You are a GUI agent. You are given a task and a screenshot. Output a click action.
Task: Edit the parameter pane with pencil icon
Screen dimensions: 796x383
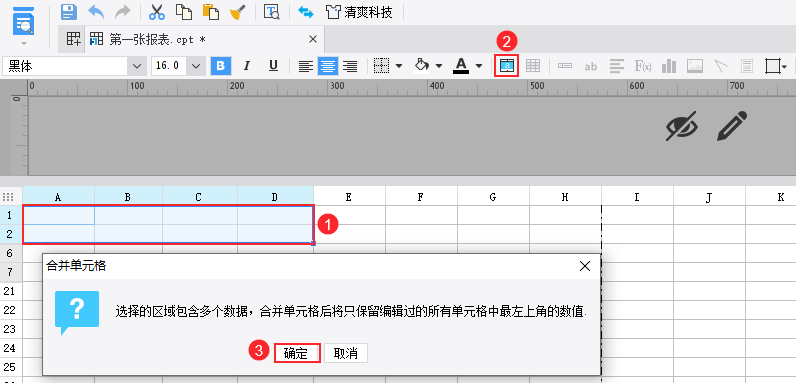click(x=733, y=125)
